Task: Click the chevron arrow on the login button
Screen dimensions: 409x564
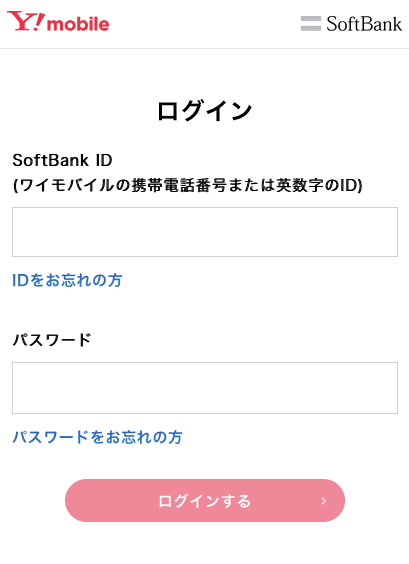Action: [x=323, y=501]
